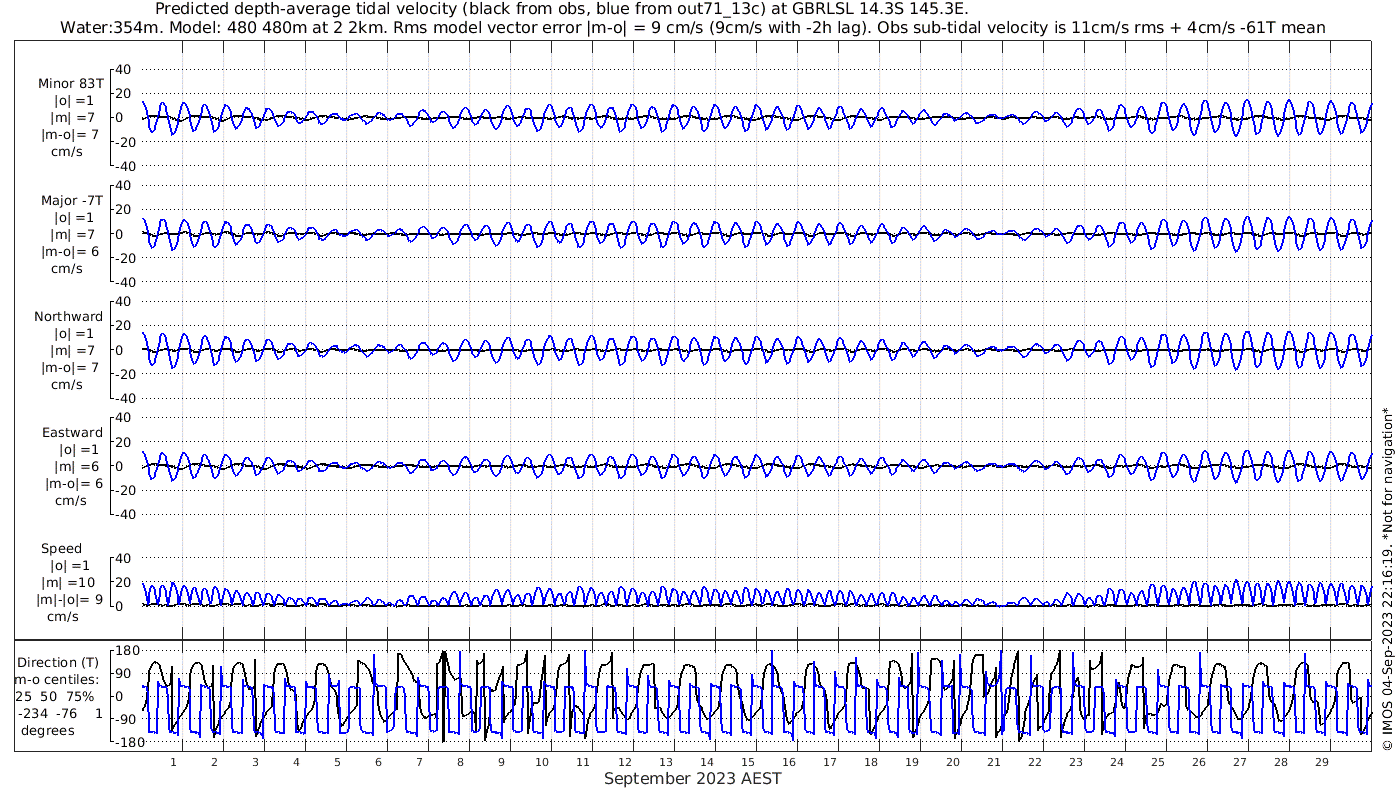Image resolution: width=1400 pixels, height=800 pixels.
Task: Click the 'degrees' unit label
Action: (48, 730)
